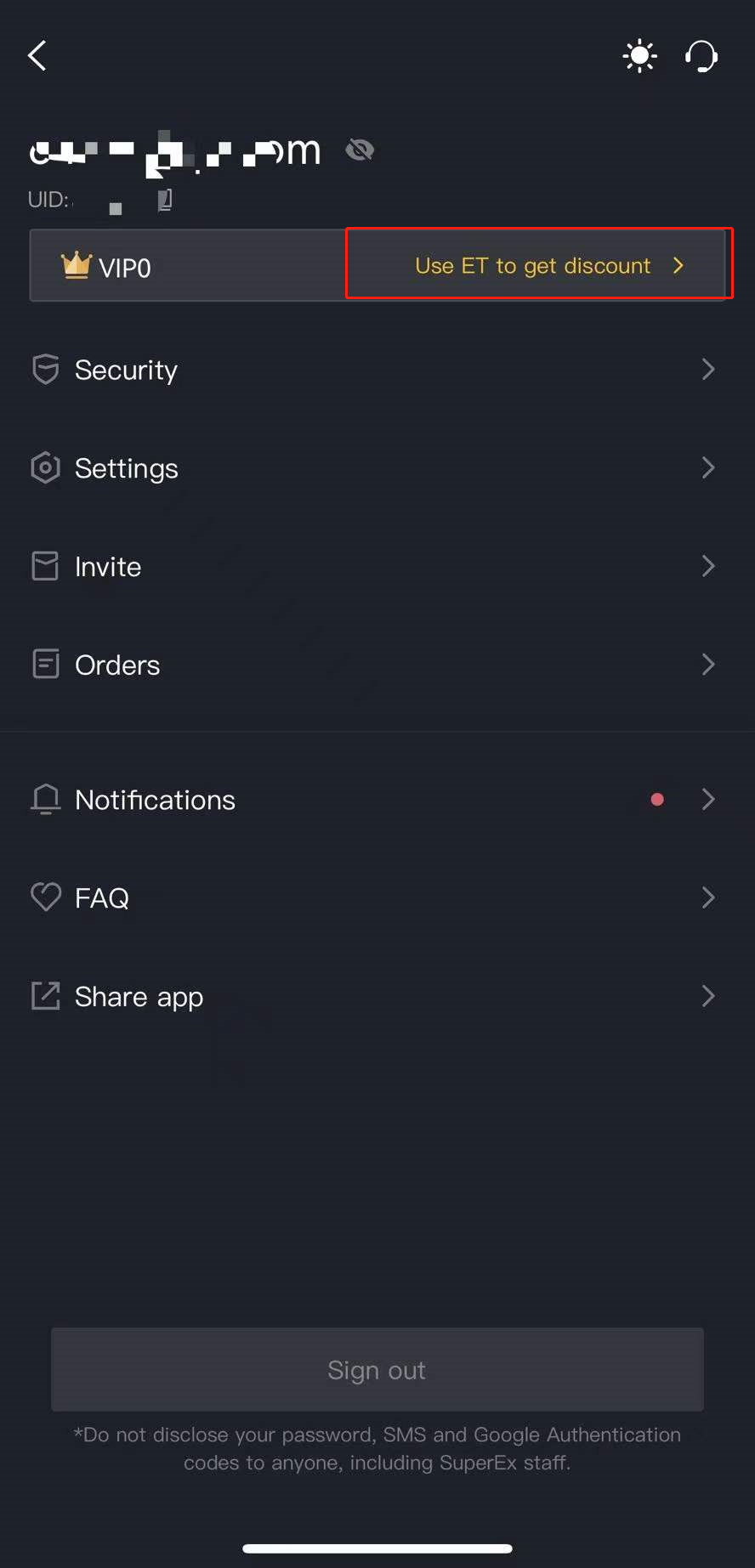Toggle account email visibility eye icon

pyautogui.click(x=360, y=150)
